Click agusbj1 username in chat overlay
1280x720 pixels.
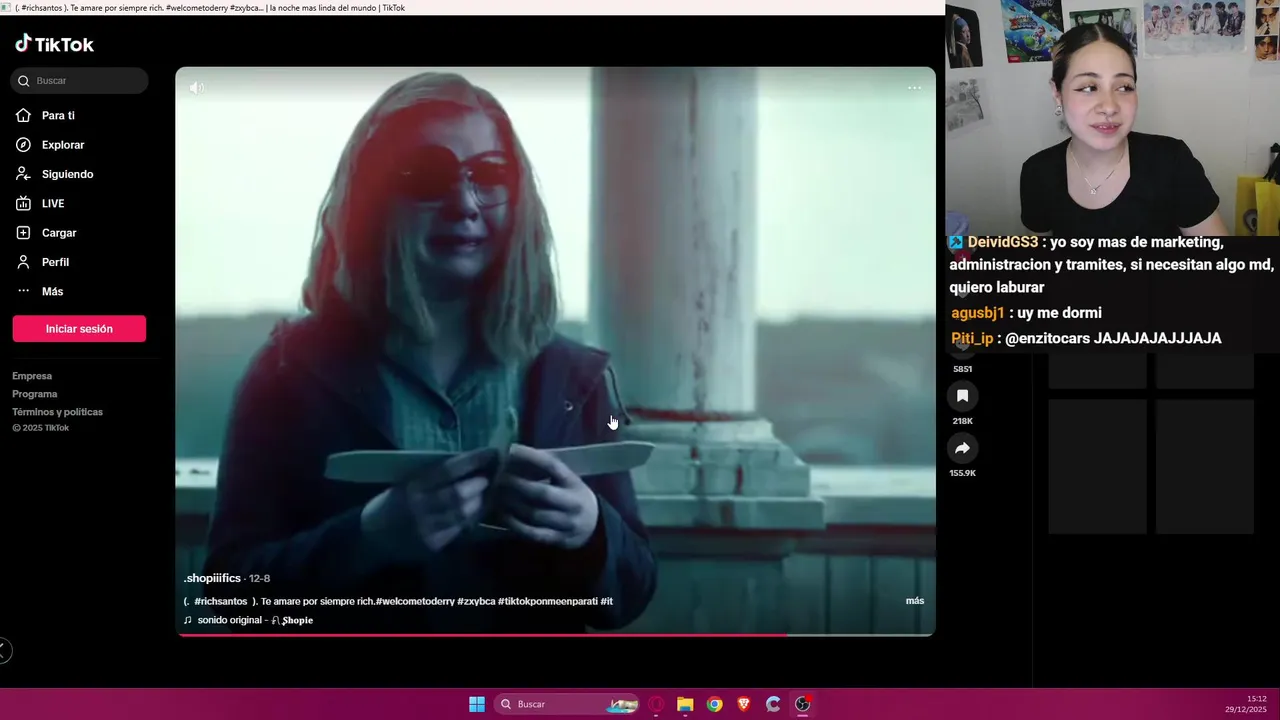(977, 313)
